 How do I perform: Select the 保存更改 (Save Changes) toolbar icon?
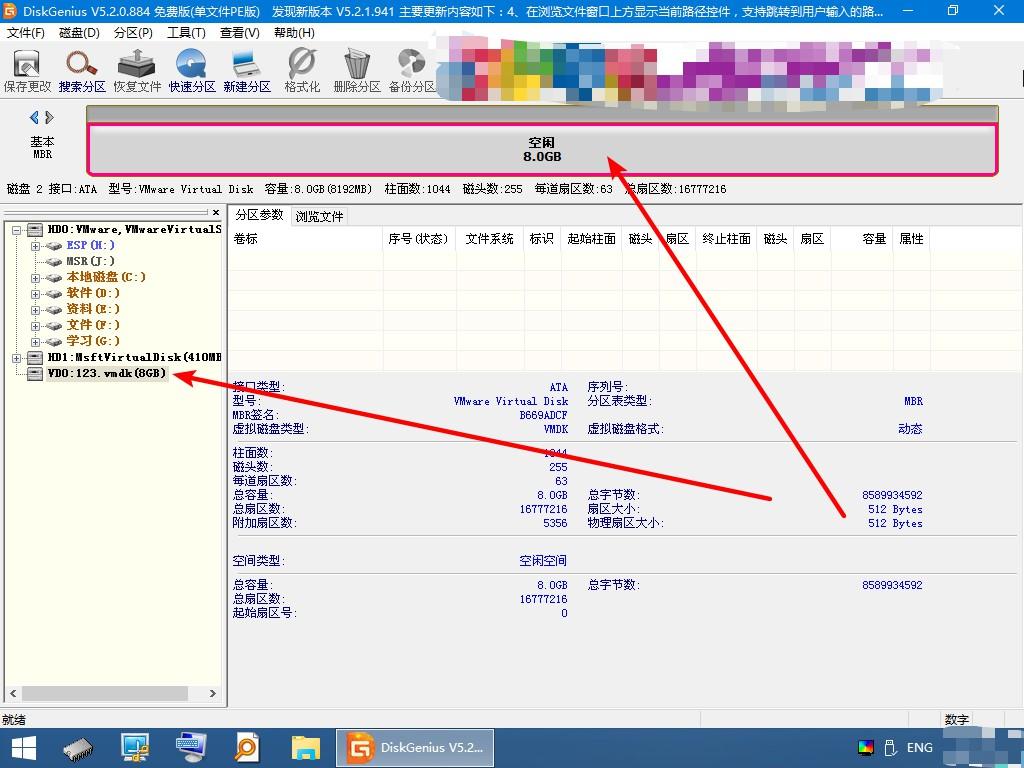coord(27,68)
